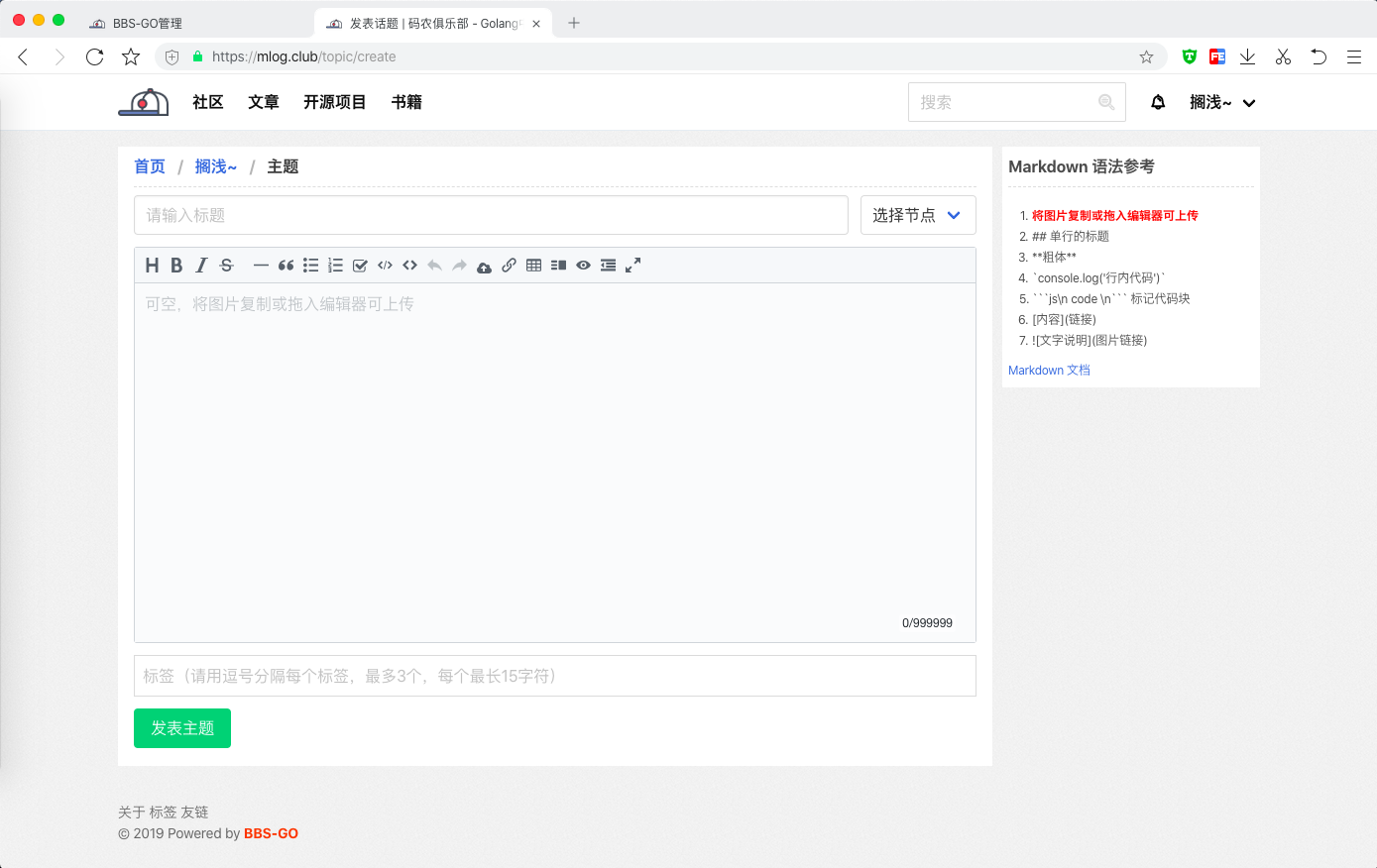Screen dimensions: 1377x868
Task: Insert a task checklist item
Action: [360, 265]
